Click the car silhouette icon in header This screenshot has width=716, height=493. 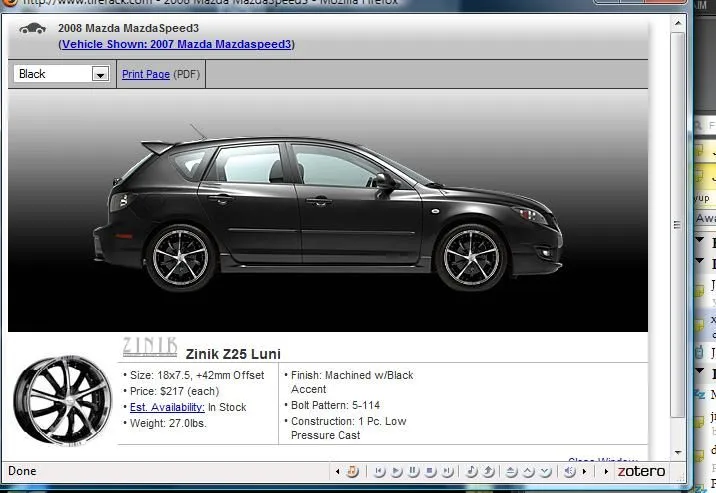click(33, 28)
